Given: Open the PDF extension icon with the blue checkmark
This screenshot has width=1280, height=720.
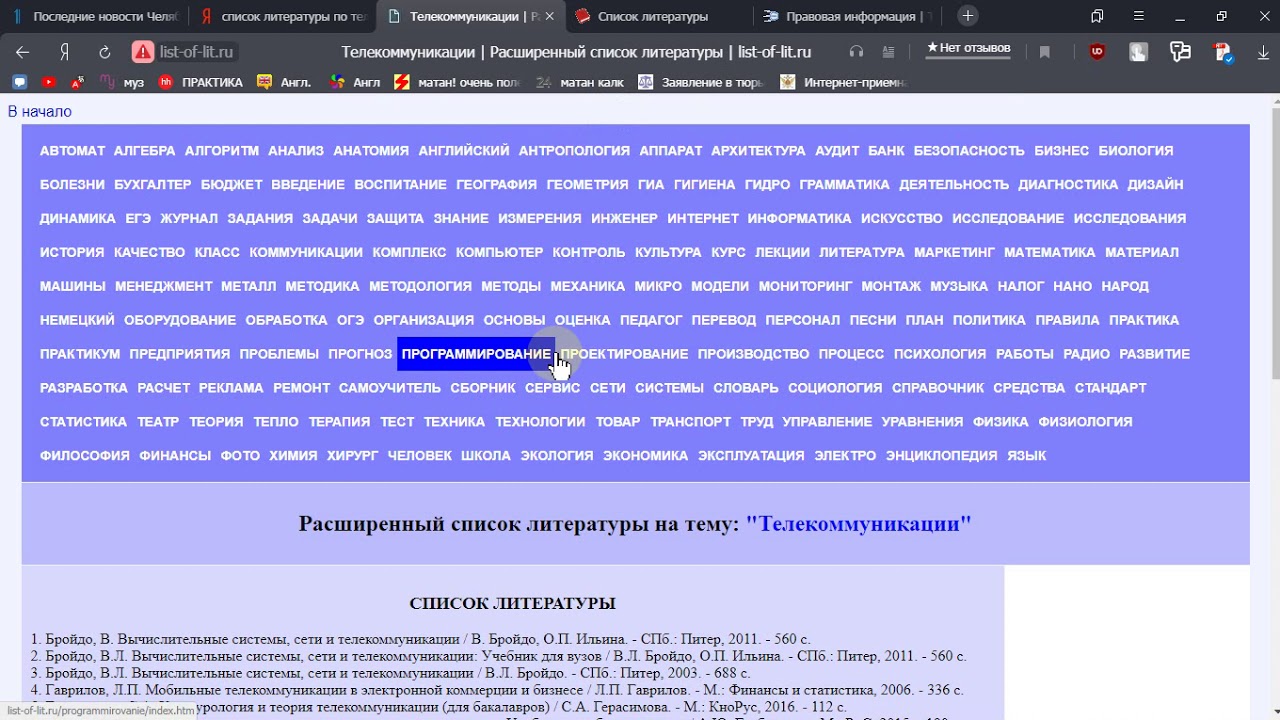Looking at the screenshot, I should pos(1222,52).
